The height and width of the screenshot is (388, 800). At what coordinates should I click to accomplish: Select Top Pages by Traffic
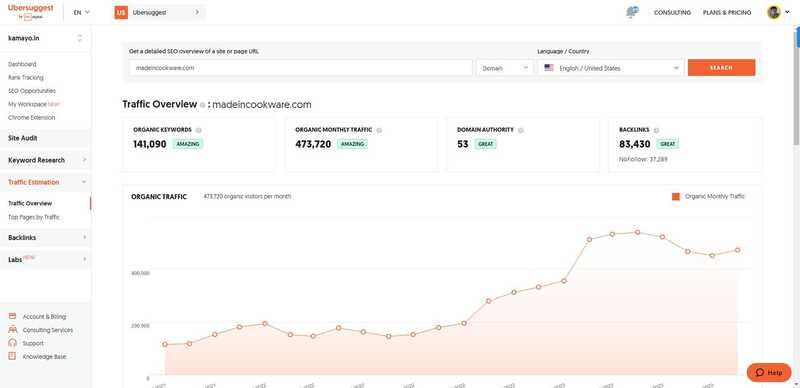34,217
